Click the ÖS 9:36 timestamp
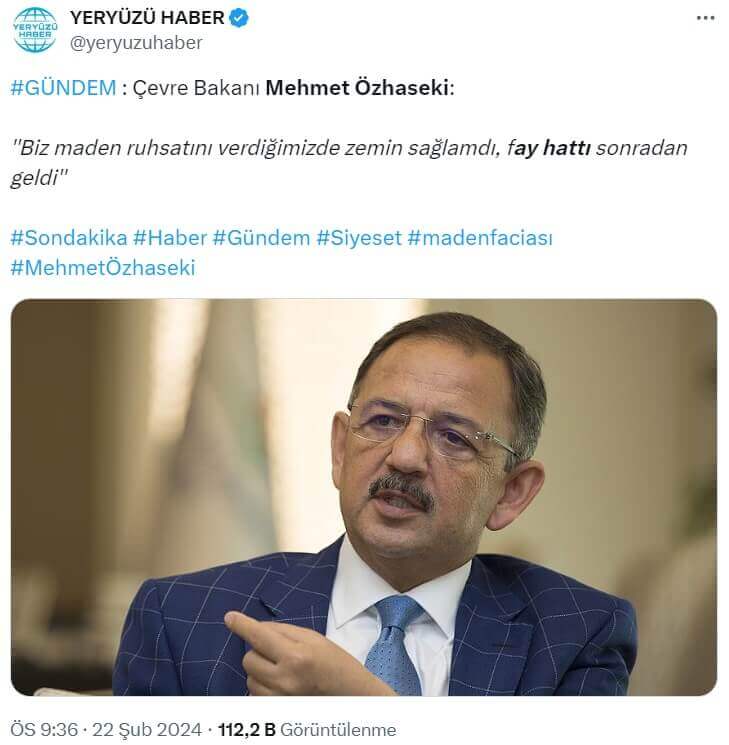The width and height of the screenshot is (729, 745). [x=44, y=729]
